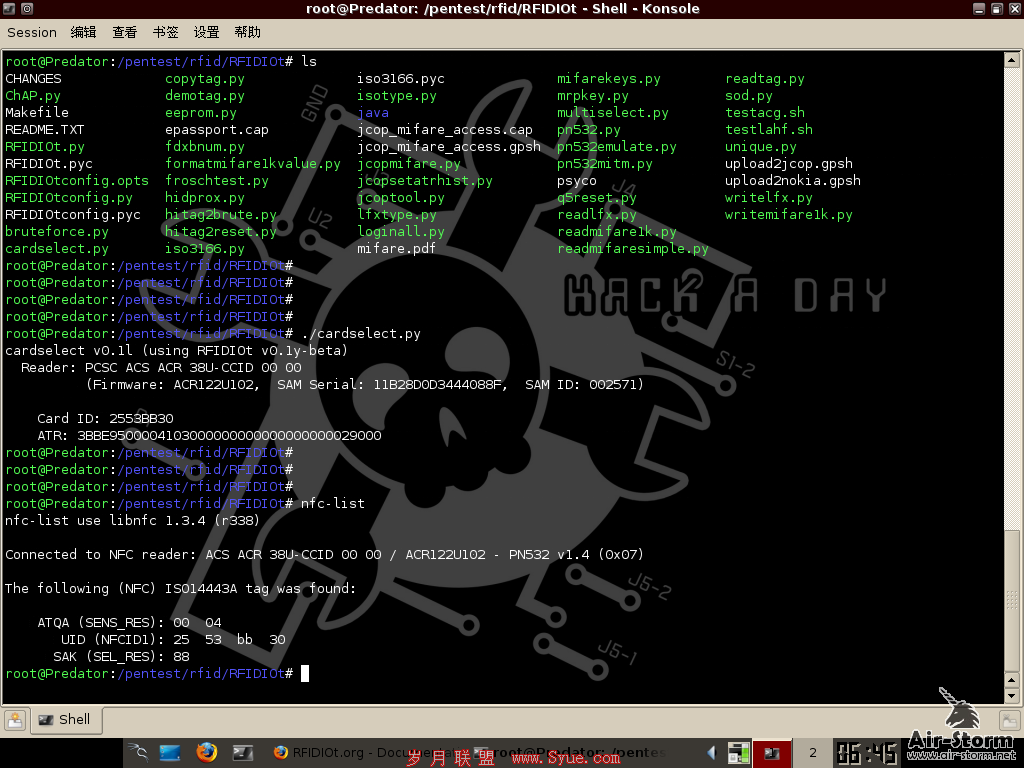Open the dragon start menu in taskbar
The width and height of the screenshot is (1024, 768).
pos(138,753)
